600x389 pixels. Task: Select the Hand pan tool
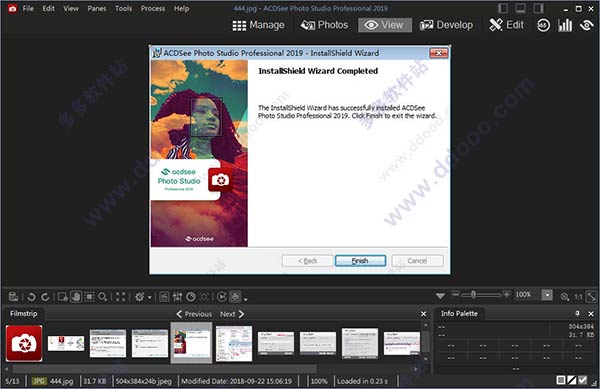point(76,297)
